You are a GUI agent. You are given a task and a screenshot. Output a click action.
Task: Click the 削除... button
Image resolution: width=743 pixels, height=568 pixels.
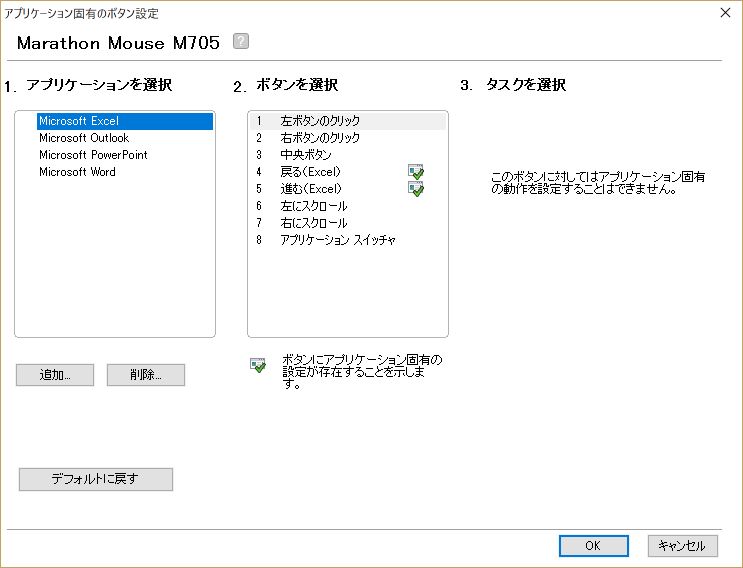(145, 375)
